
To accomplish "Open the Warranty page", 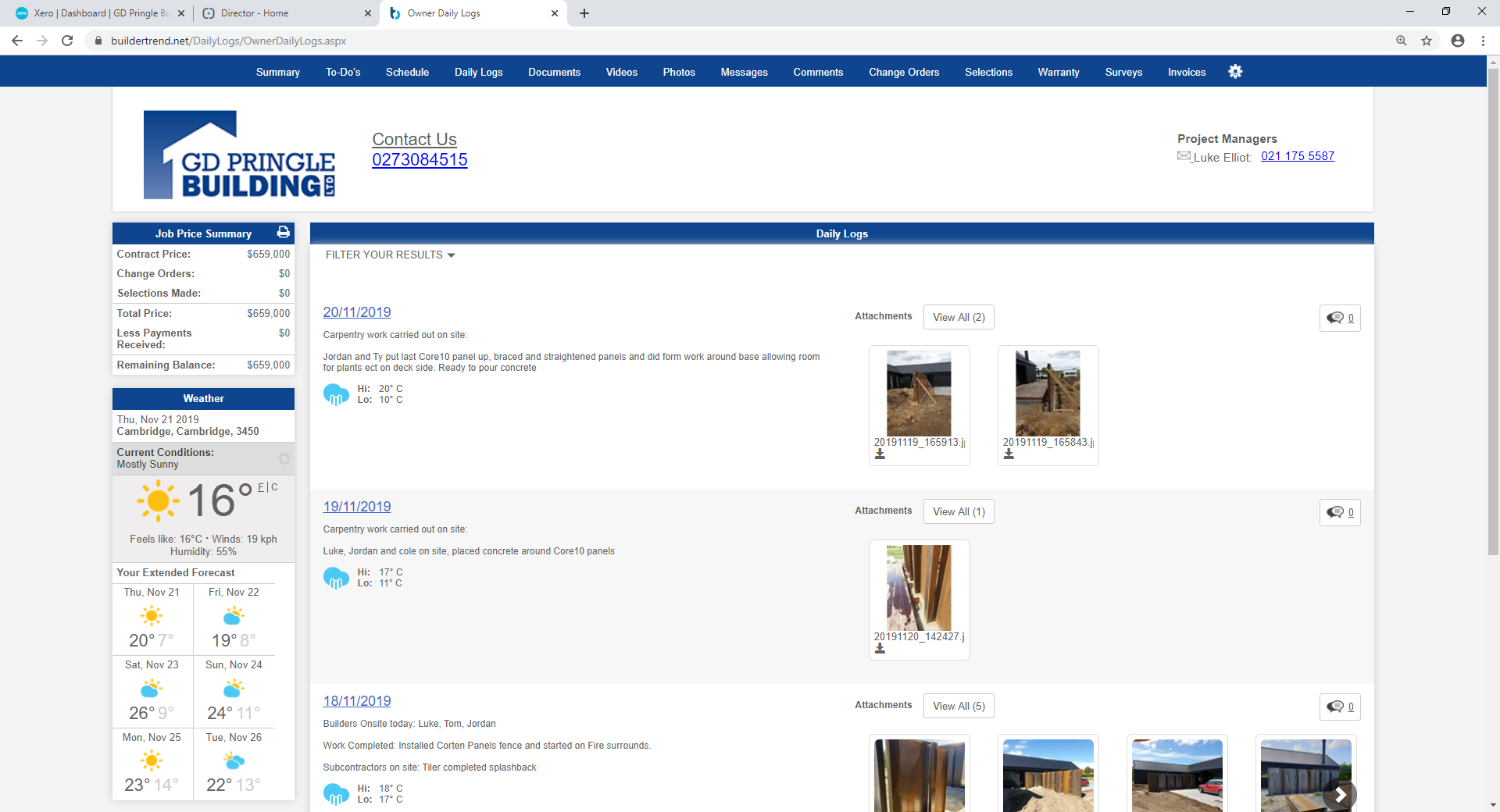I will 1059,72.
